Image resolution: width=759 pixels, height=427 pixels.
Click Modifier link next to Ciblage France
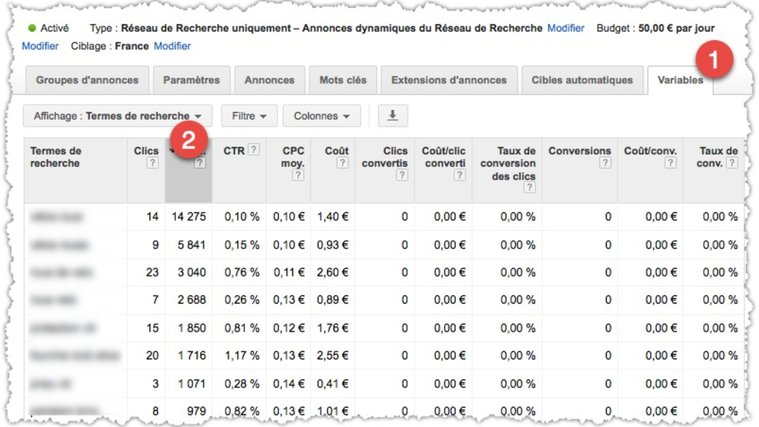[172, 46]
